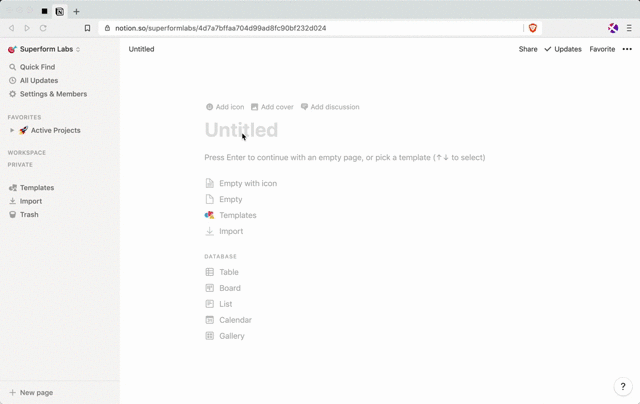This screenshot has height=404, width=640.
Task: Click the bookmark icon beside the URL
Action: pos(87,28)
